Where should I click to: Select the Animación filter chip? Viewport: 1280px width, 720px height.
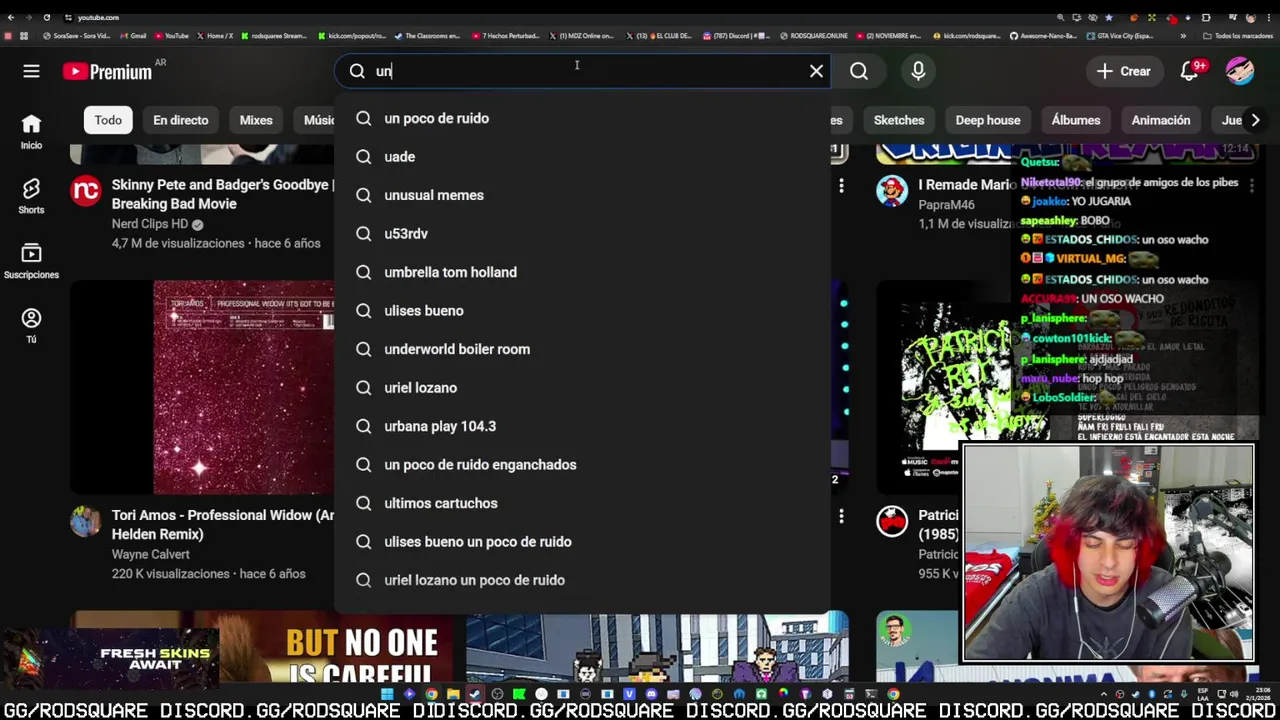(x=1161, y=120)
